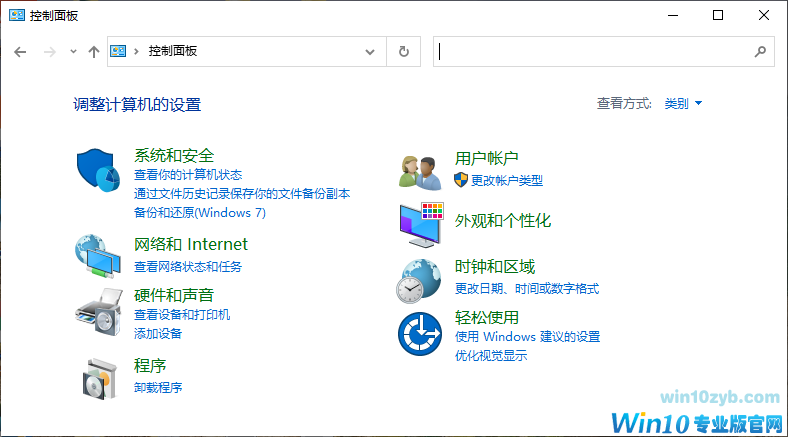Click the 更改帐户类型 link

coord(507,181)
